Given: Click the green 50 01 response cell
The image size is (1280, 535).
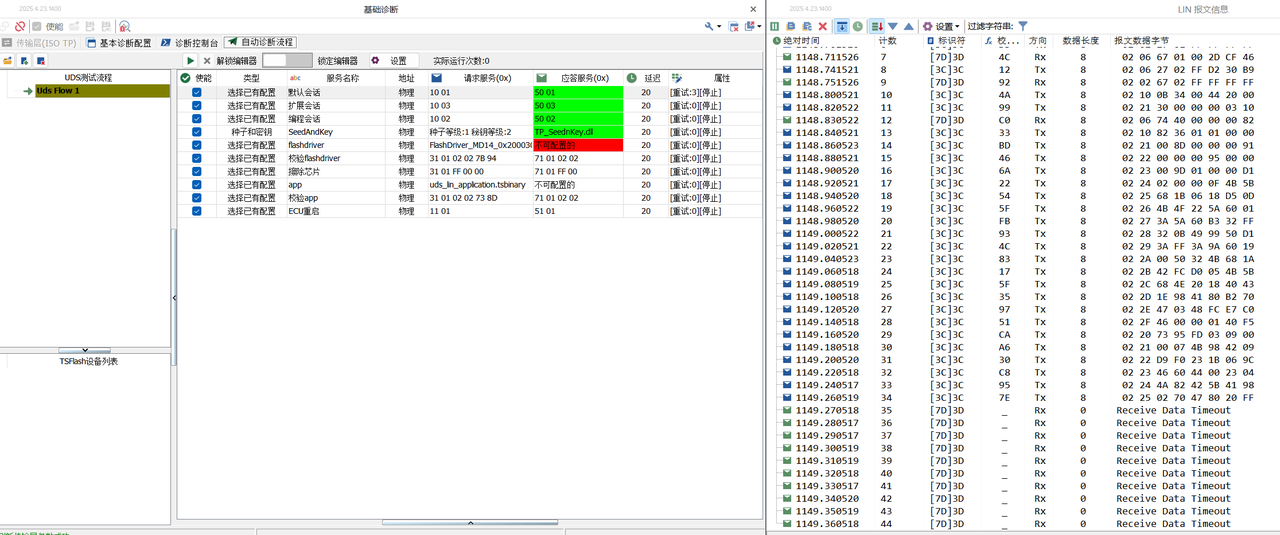Looking at the screenshot, I should [578, 92].
